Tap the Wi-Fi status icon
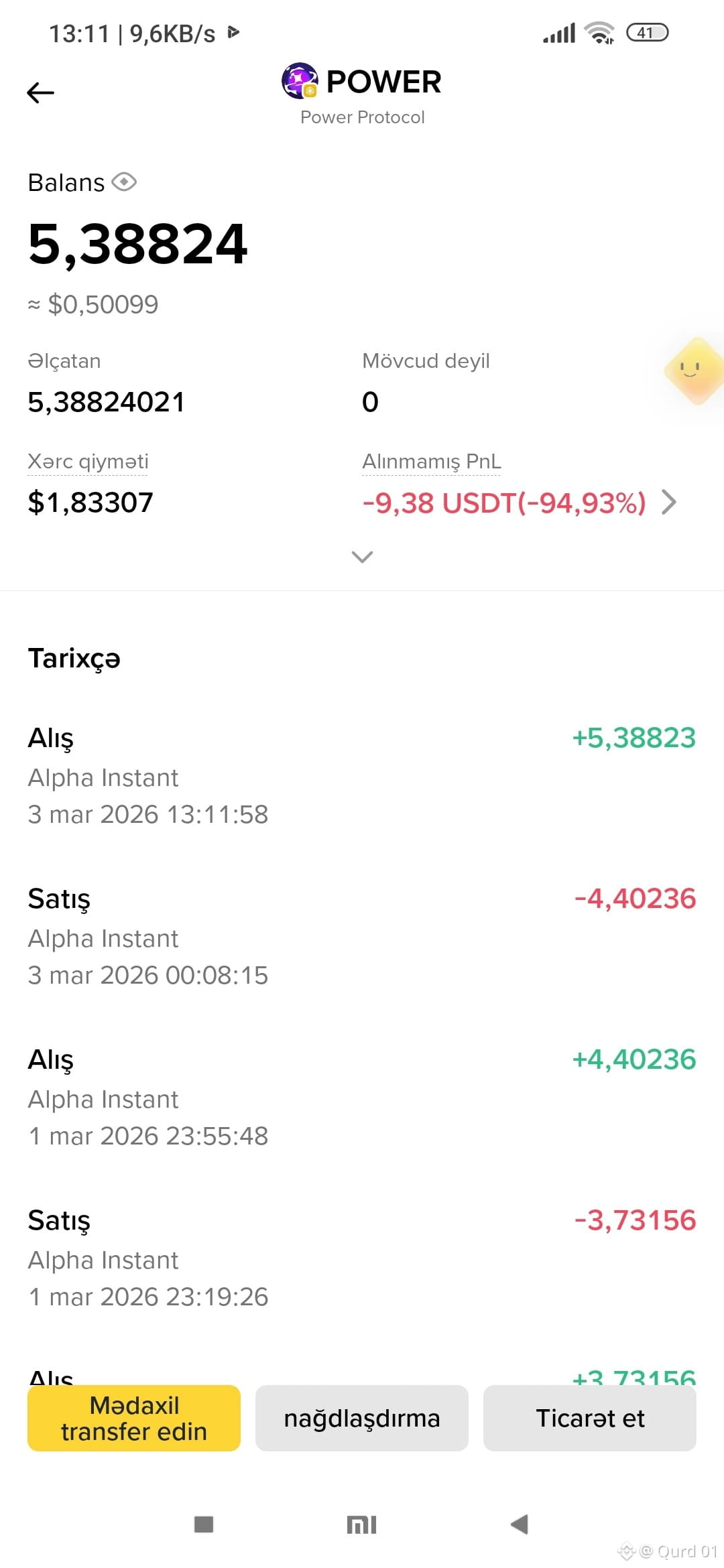The width and height of the screenshot is (724, 1568). tap(599, 32)
